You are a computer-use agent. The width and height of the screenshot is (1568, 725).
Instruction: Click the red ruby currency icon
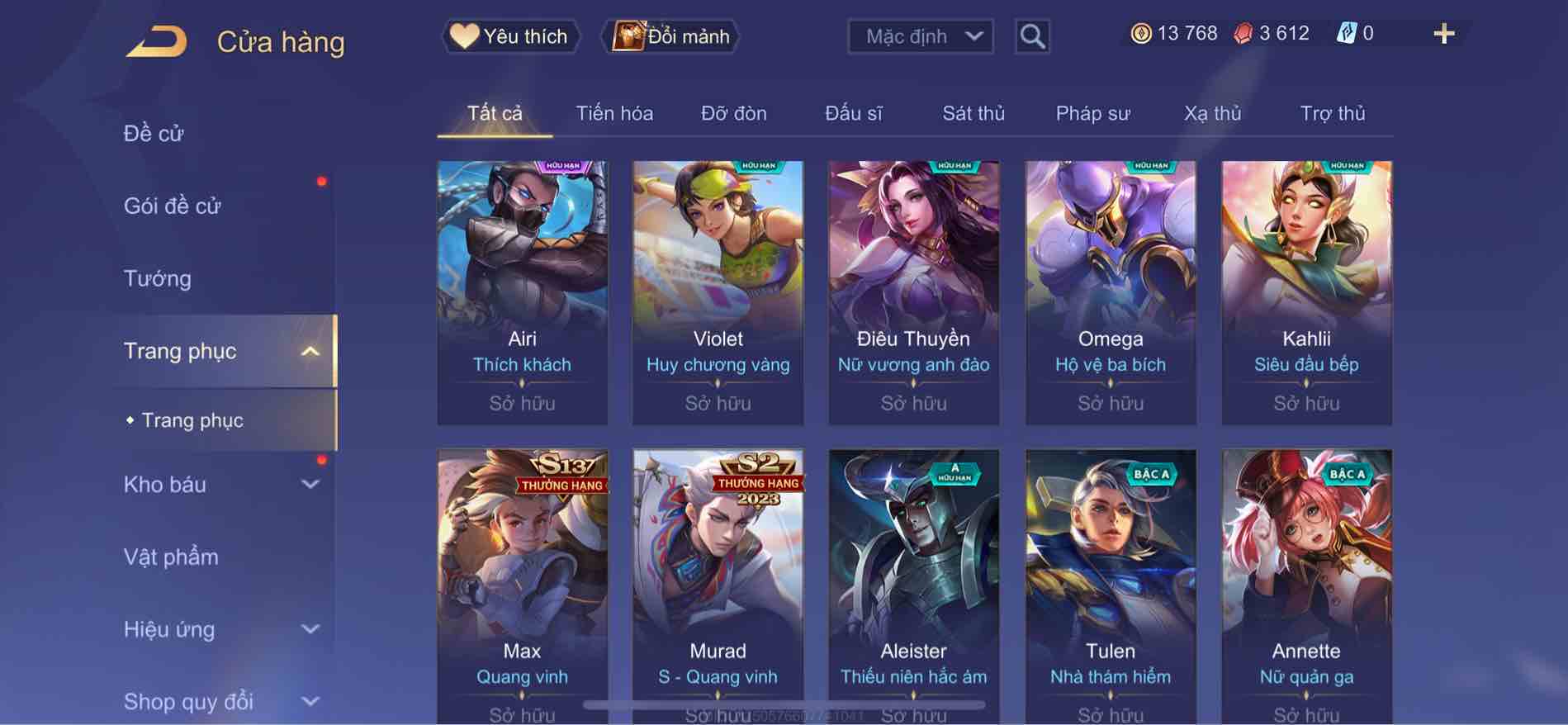point(1243,34)
